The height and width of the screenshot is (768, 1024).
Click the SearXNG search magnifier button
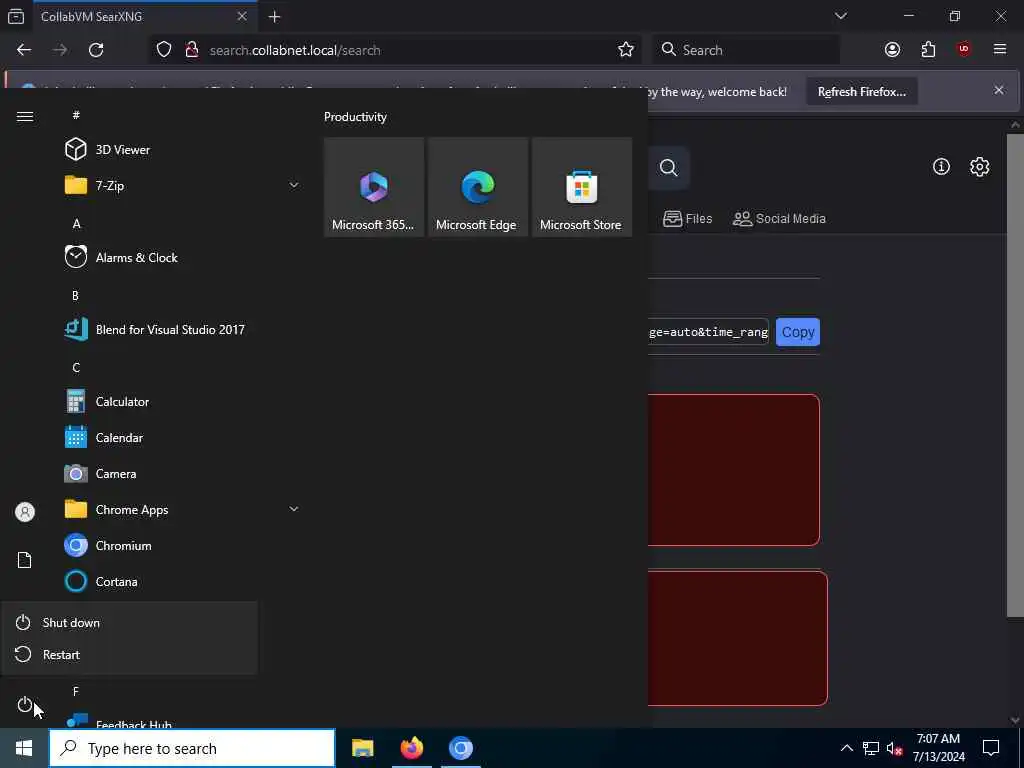[x=668, y=168]
